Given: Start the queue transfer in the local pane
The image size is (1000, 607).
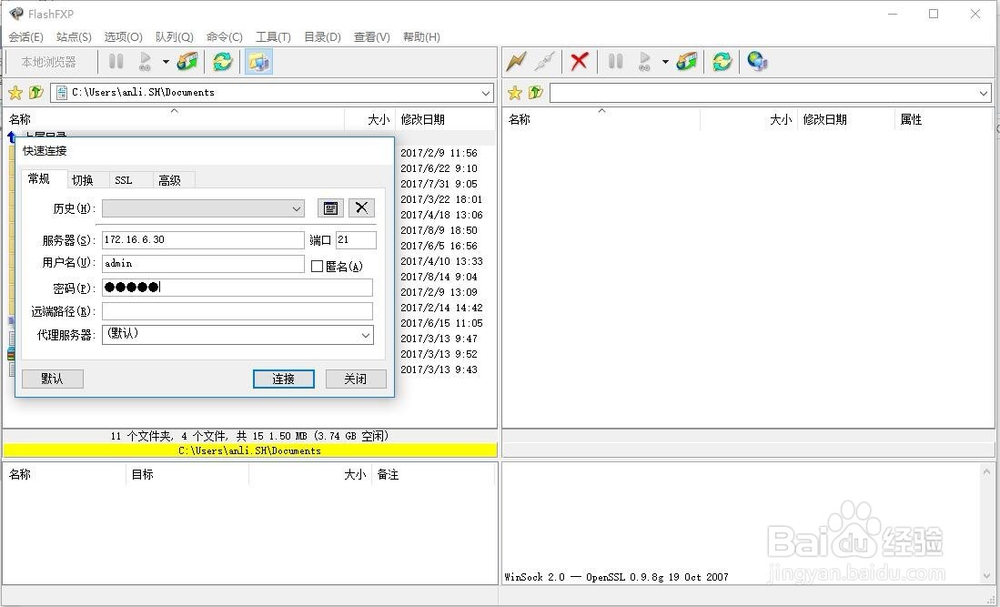Looking at the screenshot, I should tap(145, 62).
